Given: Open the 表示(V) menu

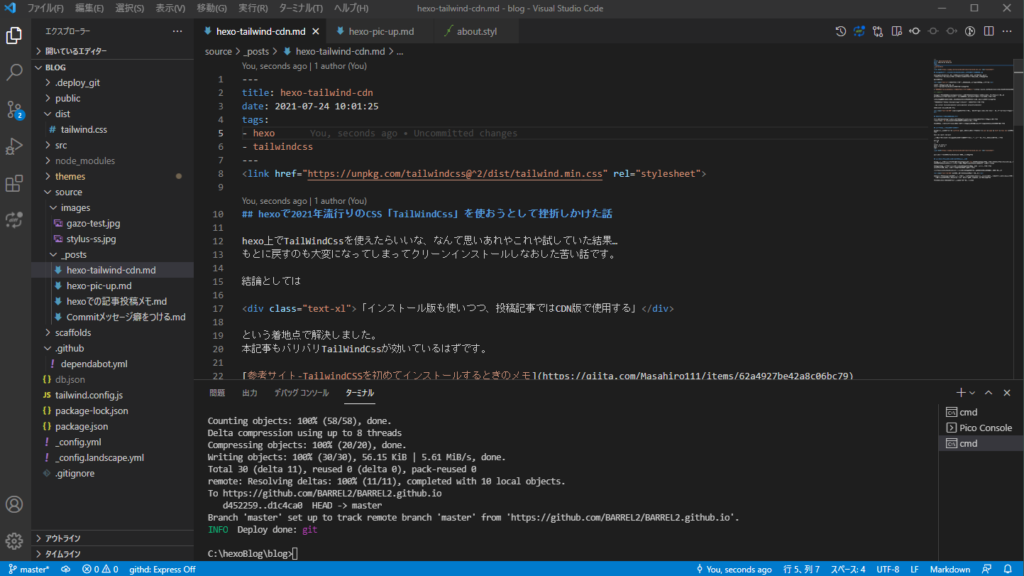Looking at the screenshot, I should (x=170, y=8).
